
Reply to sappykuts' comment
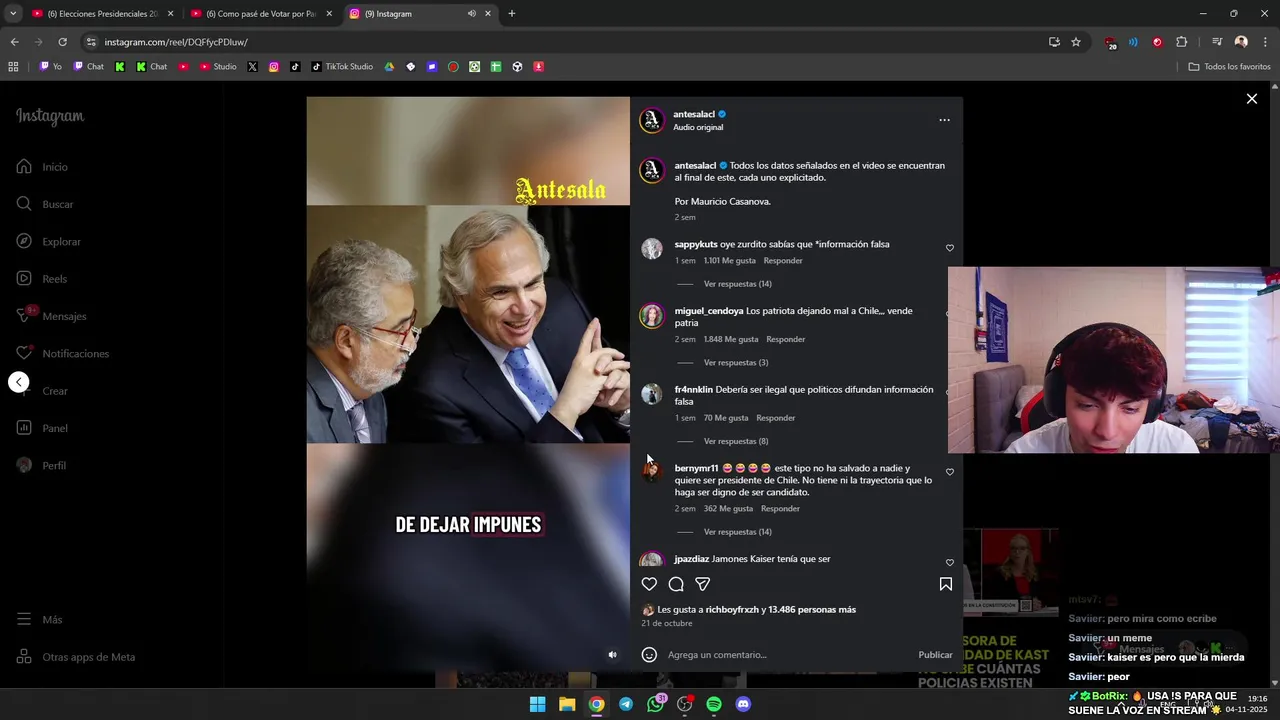click(783, 261)
